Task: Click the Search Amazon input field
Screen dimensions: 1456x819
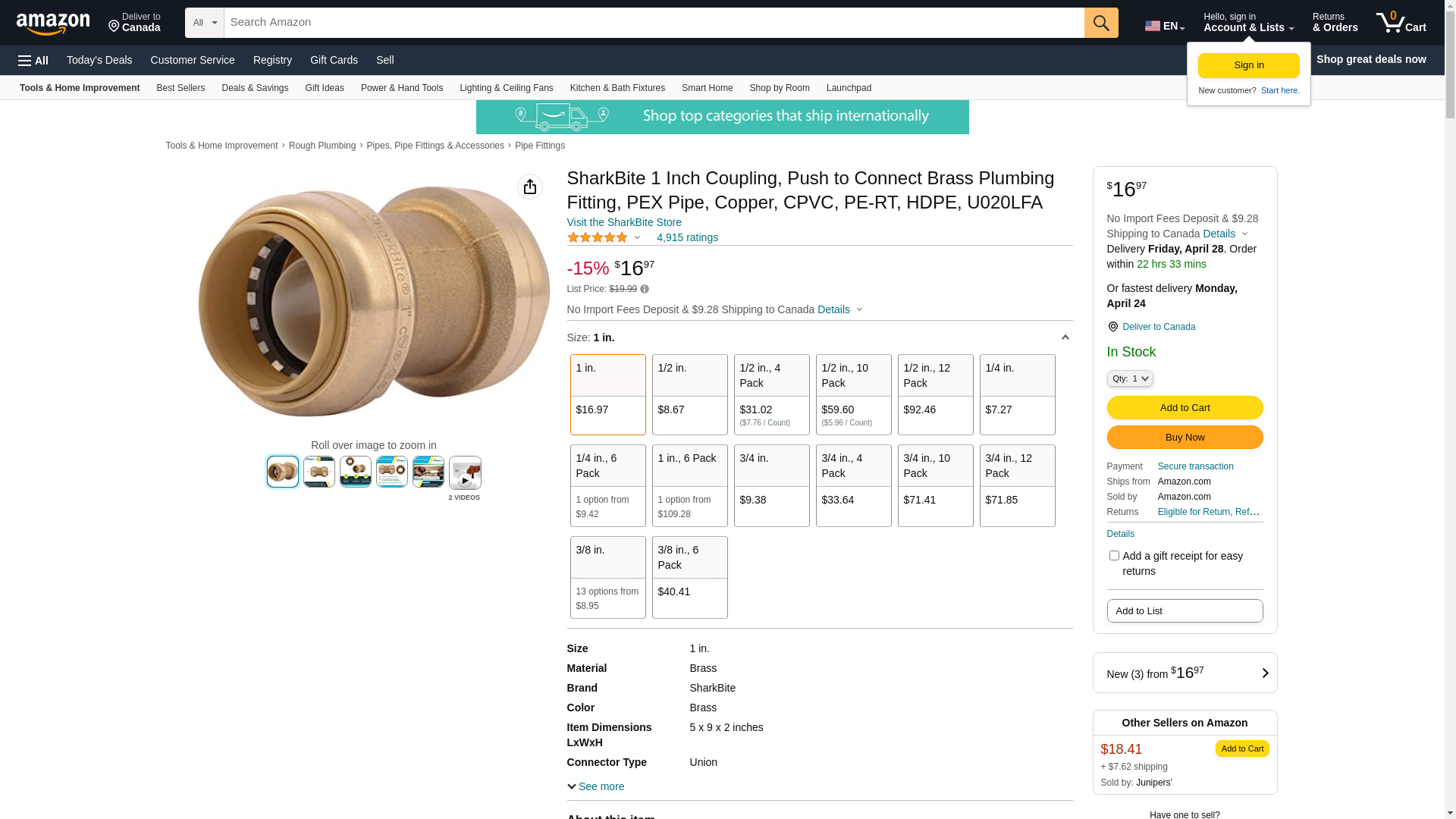Action: tap(654, 23)
